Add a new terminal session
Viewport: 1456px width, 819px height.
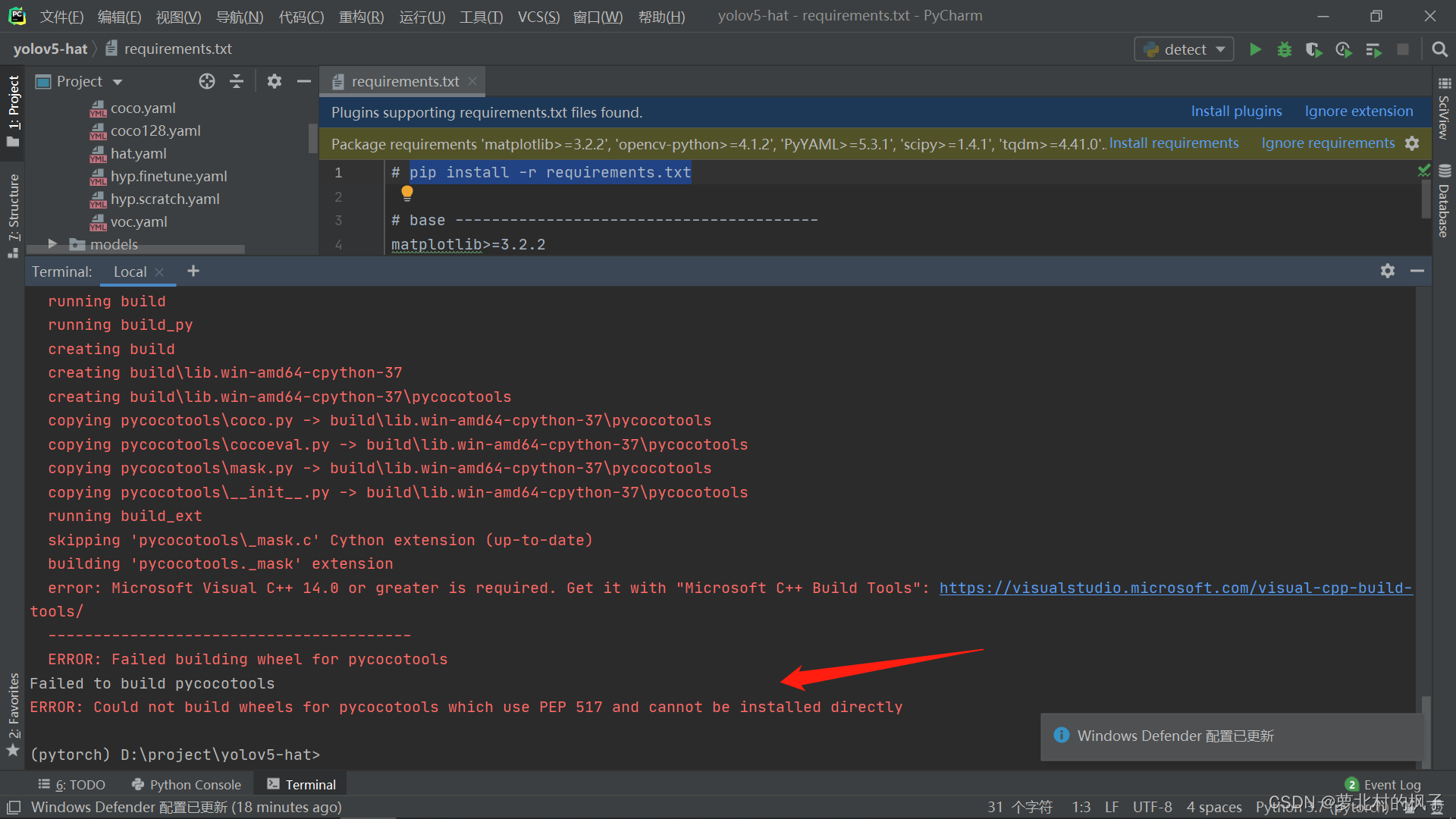pyautogui.click(x=193, y=271)
